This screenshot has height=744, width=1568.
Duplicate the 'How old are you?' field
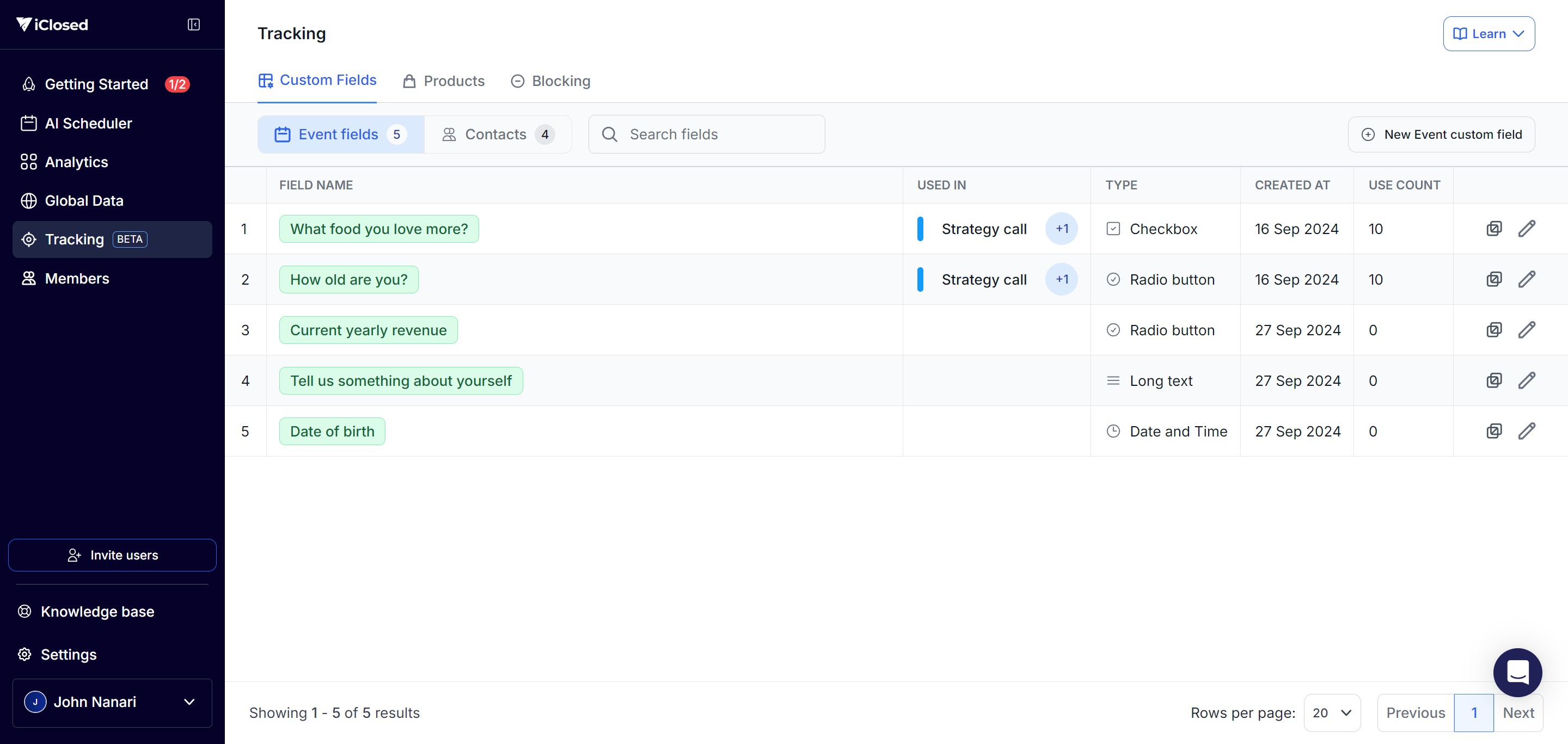[x=1494, y=279]
